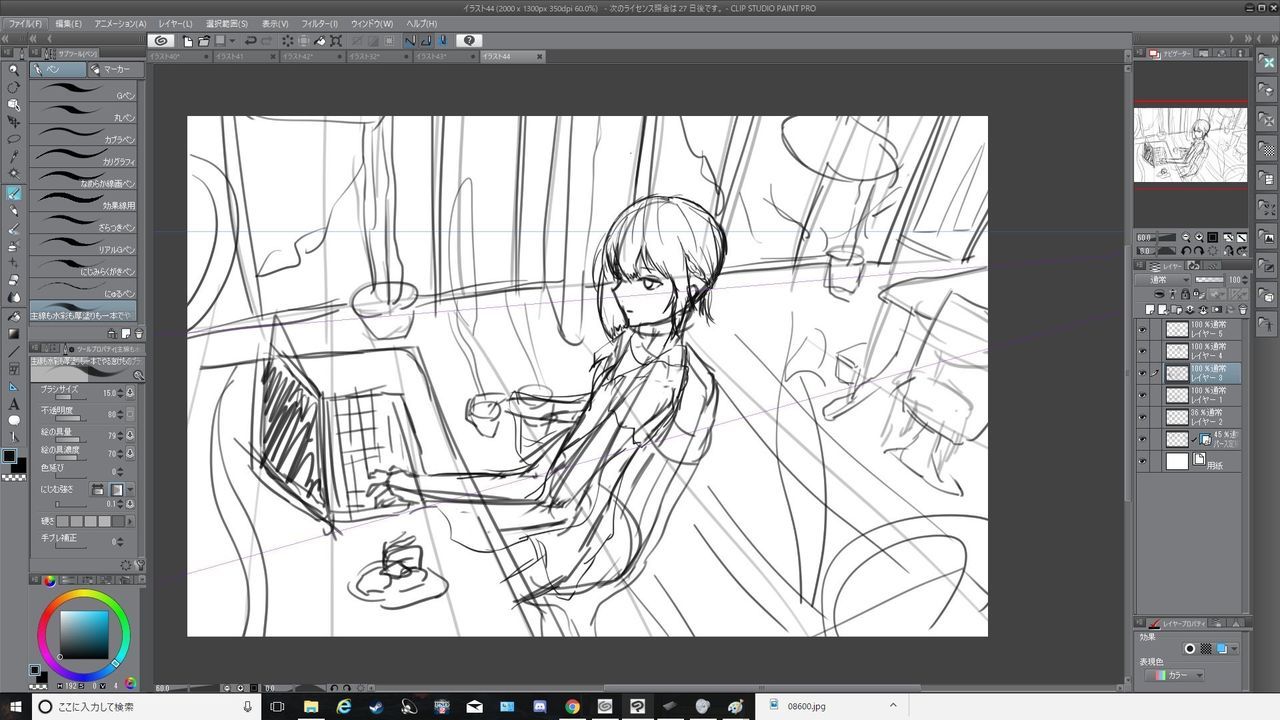Viewport: 1280px width, 720px height.
Task: Delete sub tool with trash icon
Action: tap(138, 333)
